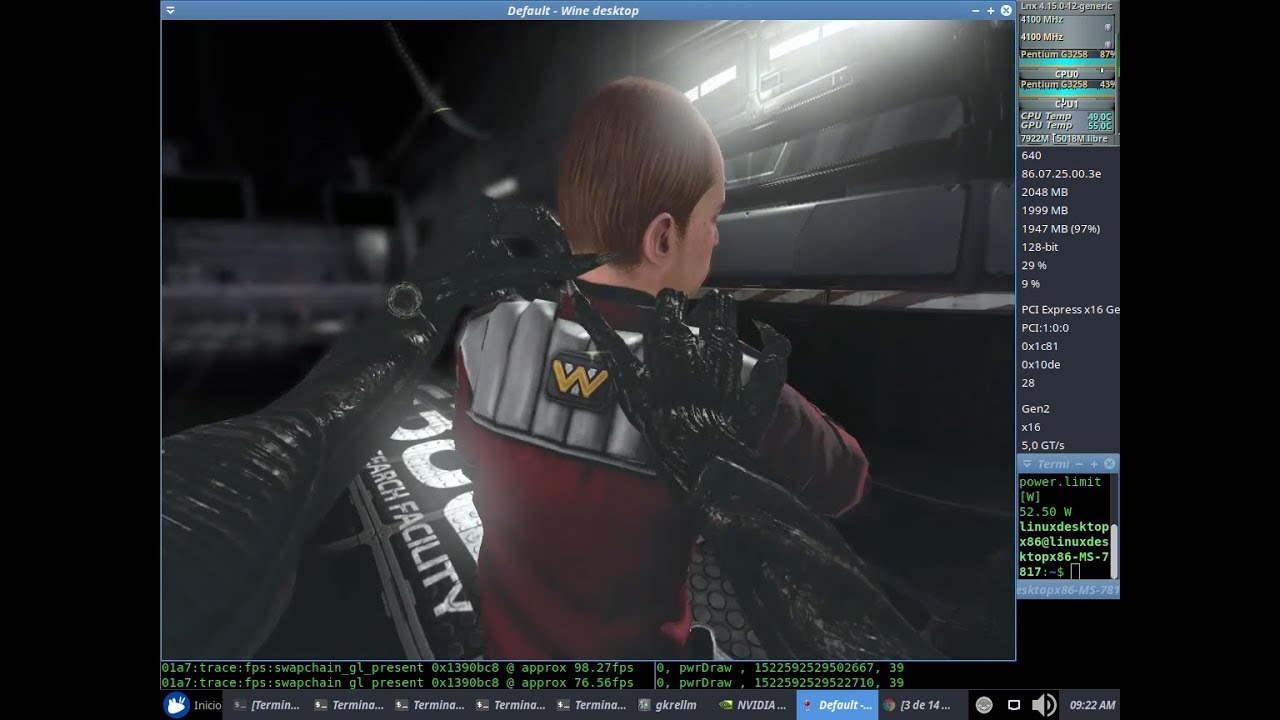Screen dimensions: 1280x720
Task: Switch to the Chrome [3 de 14 taskbar window
Action: (917, 705)
